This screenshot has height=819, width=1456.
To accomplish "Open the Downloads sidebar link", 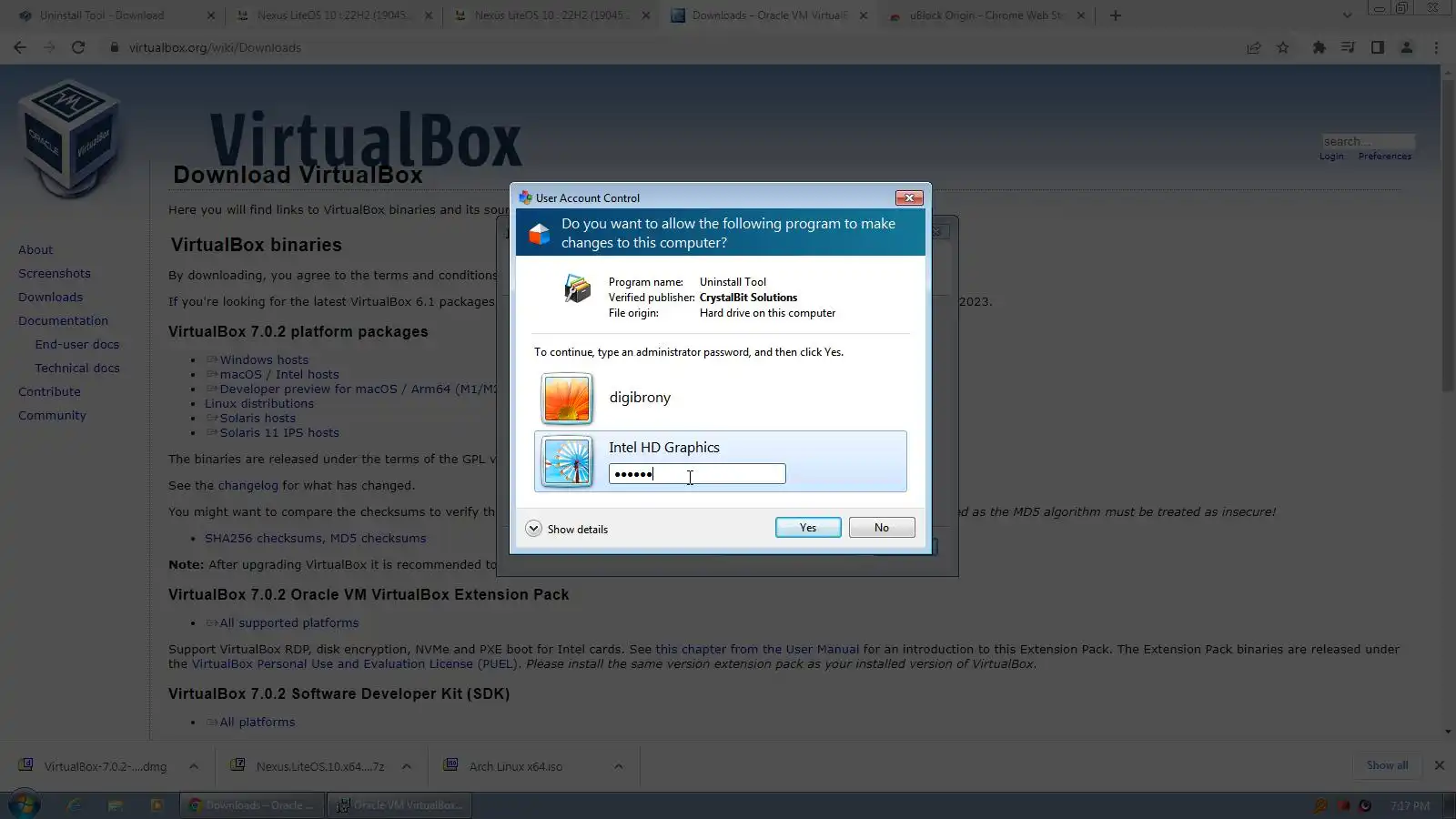I will pos(50,298).
